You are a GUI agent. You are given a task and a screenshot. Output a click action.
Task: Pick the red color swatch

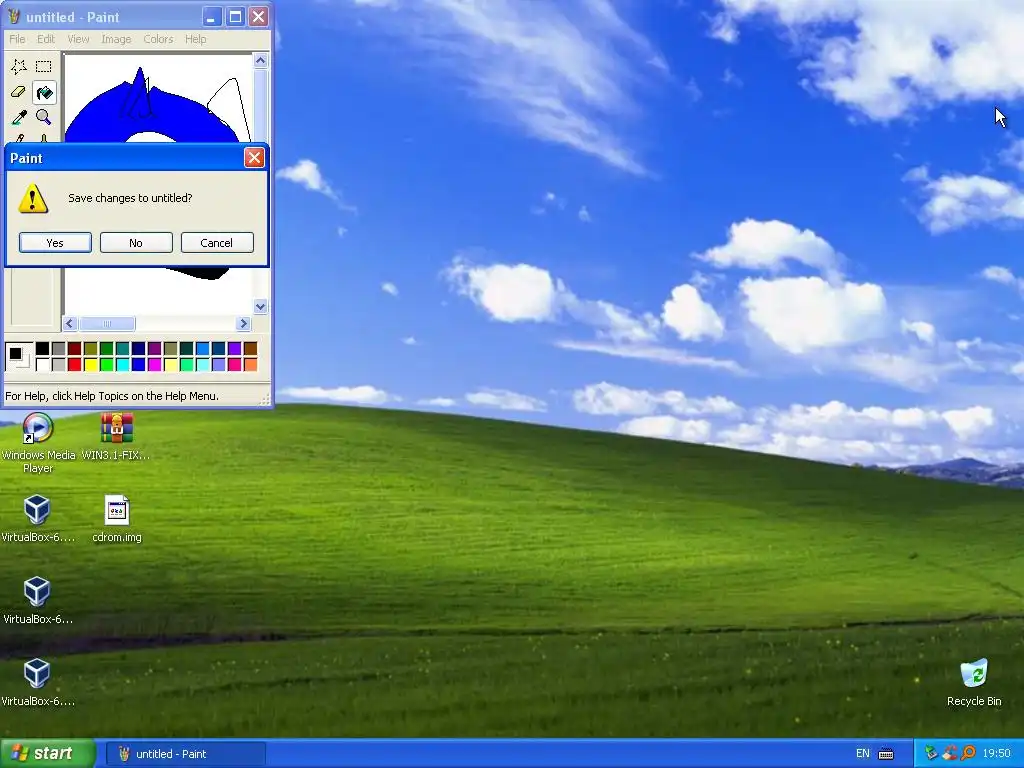(x=74, y=364)
